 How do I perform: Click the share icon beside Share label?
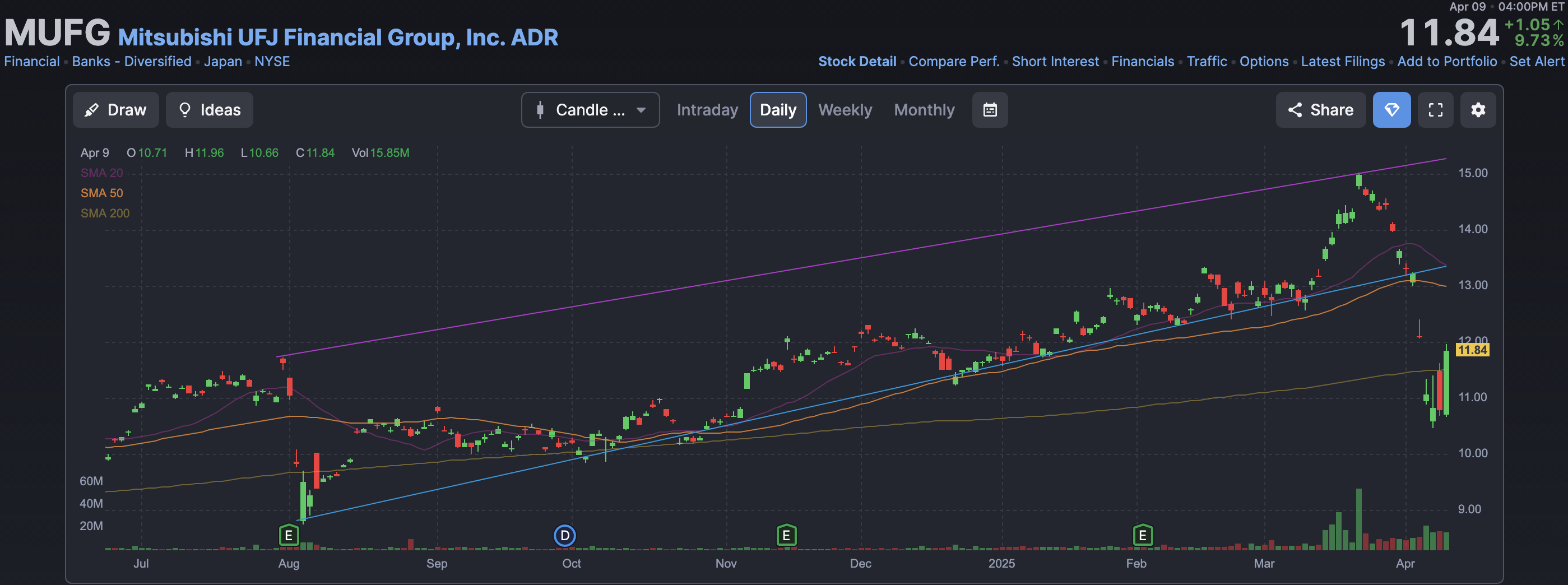point(1295,110)
